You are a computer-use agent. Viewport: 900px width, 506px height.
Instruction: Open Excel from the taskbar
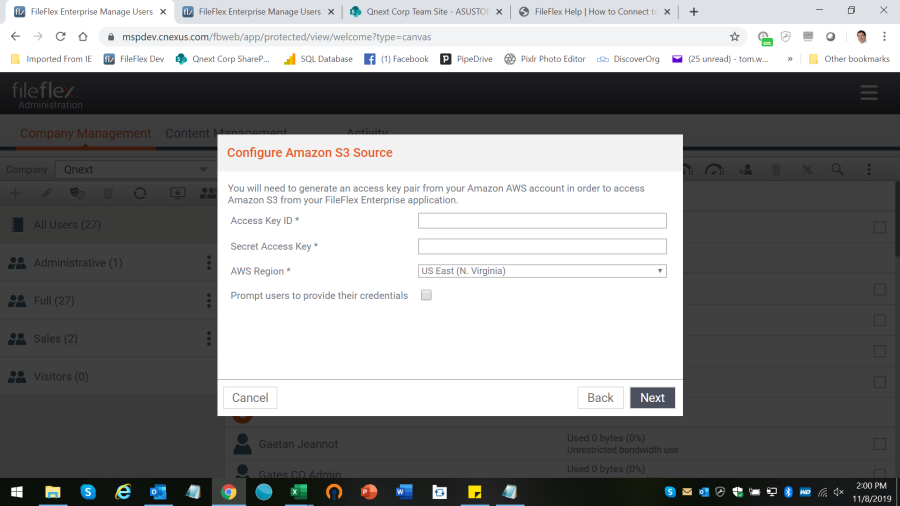(298, 492)
